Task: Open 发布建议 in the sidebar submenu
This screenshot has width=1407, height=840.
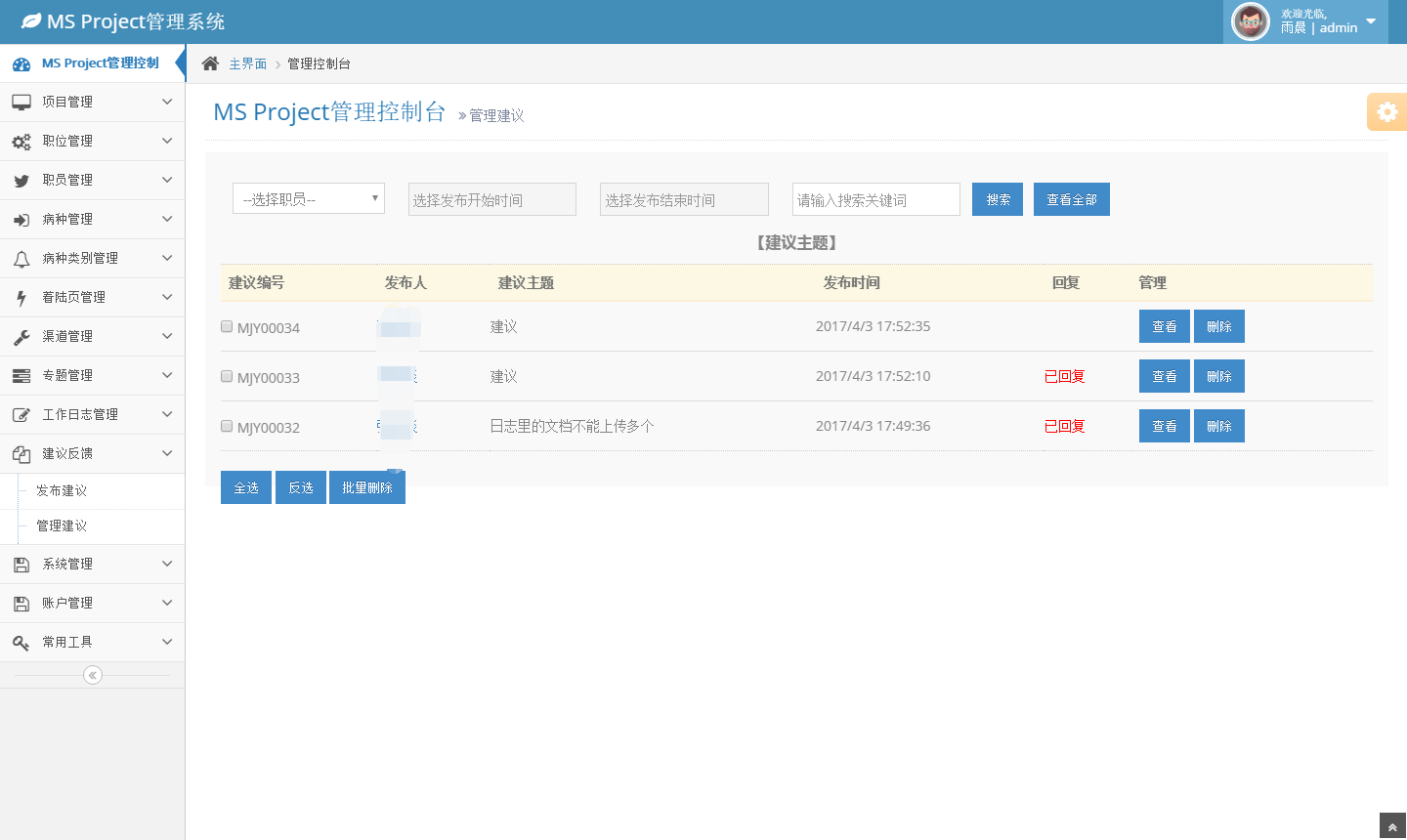Action: [x=62, y=490]
